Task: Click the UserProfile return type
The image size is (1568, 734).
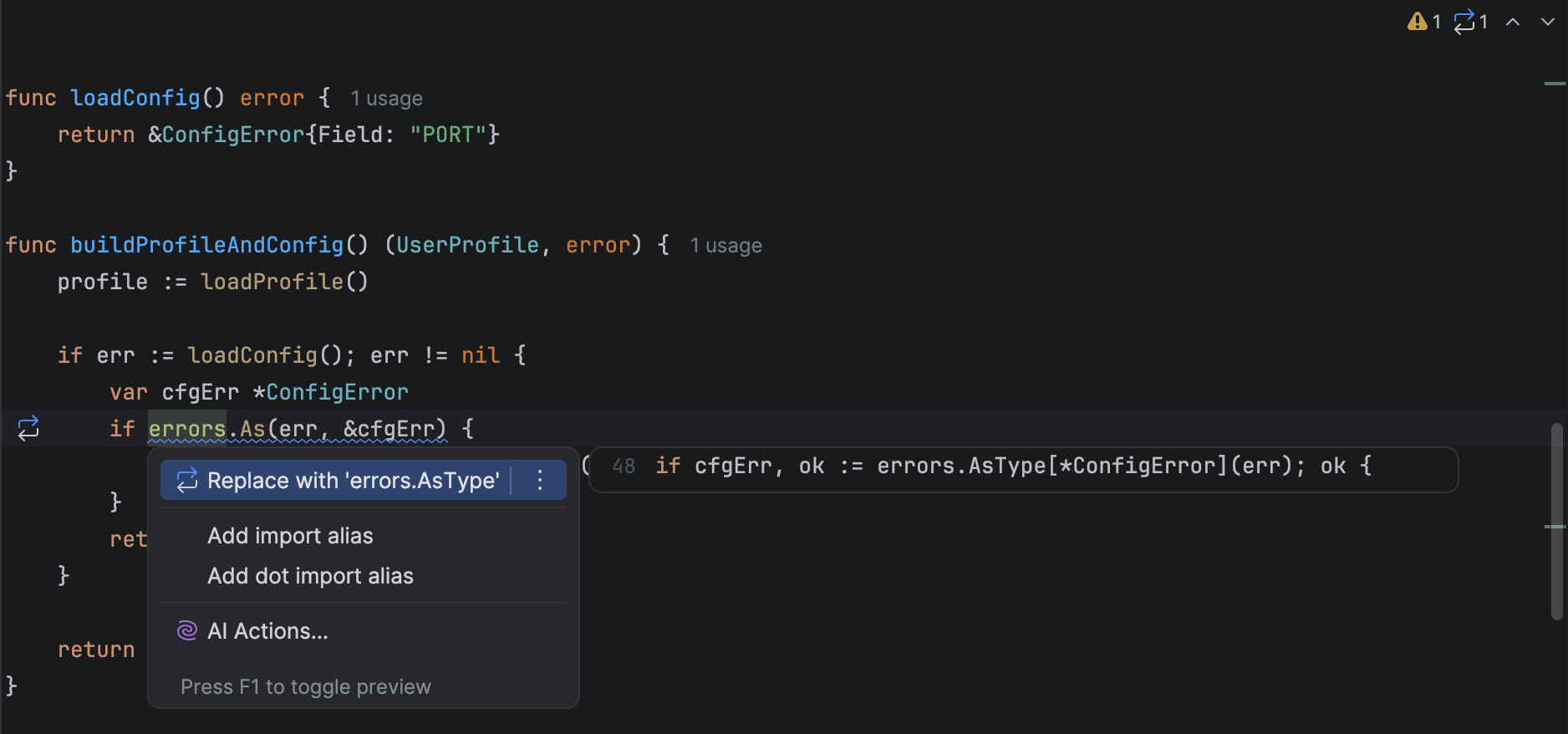Action: [467, 245]
